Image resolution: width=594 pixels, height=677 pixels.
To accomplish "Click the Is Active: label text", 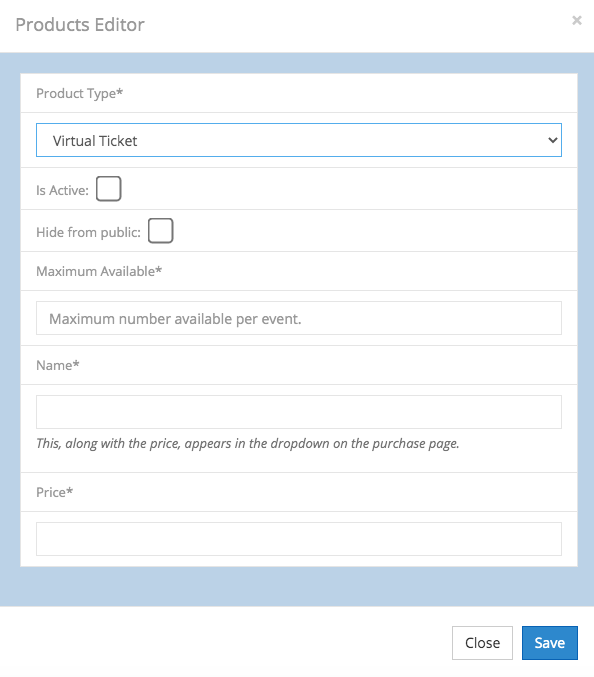I will [62, 190].
